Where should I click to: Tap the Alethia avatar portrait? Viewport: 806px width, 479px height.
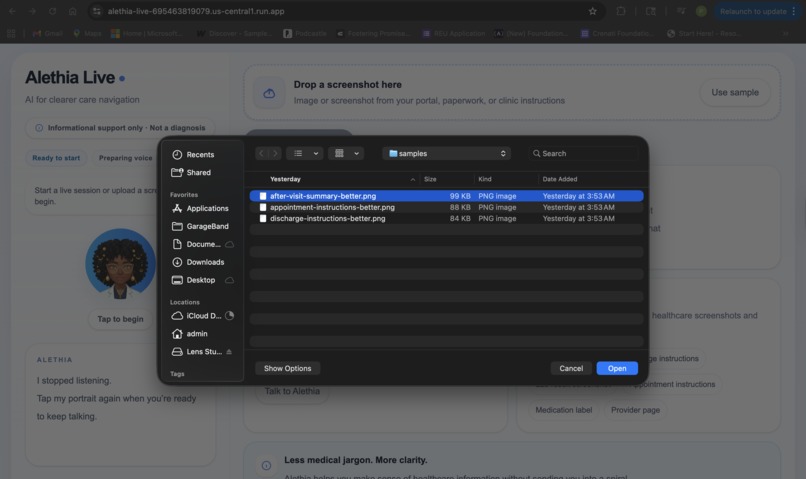(120, 264)
